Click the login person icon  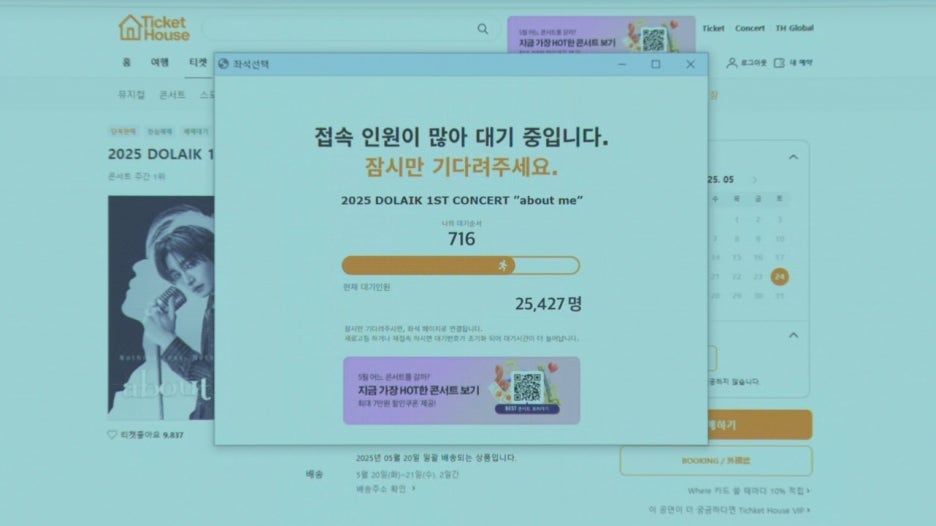click(x=732, y=63)
